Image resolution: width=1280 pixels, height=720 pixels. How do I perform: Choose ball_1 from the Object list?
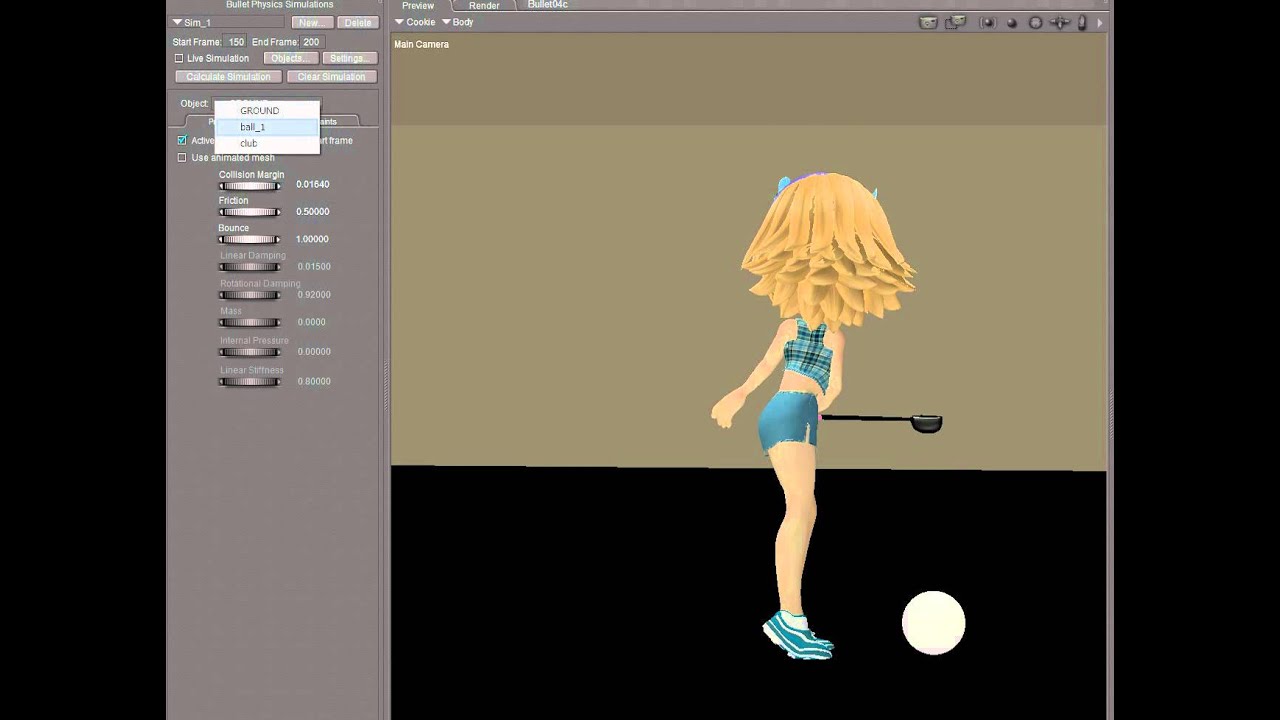click(x=267, y=127)
